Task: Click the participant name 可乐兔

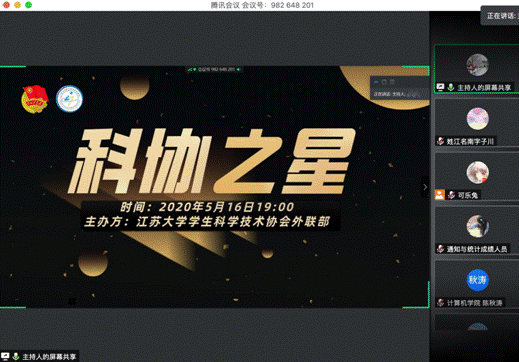Action: (x=468, y=195)
